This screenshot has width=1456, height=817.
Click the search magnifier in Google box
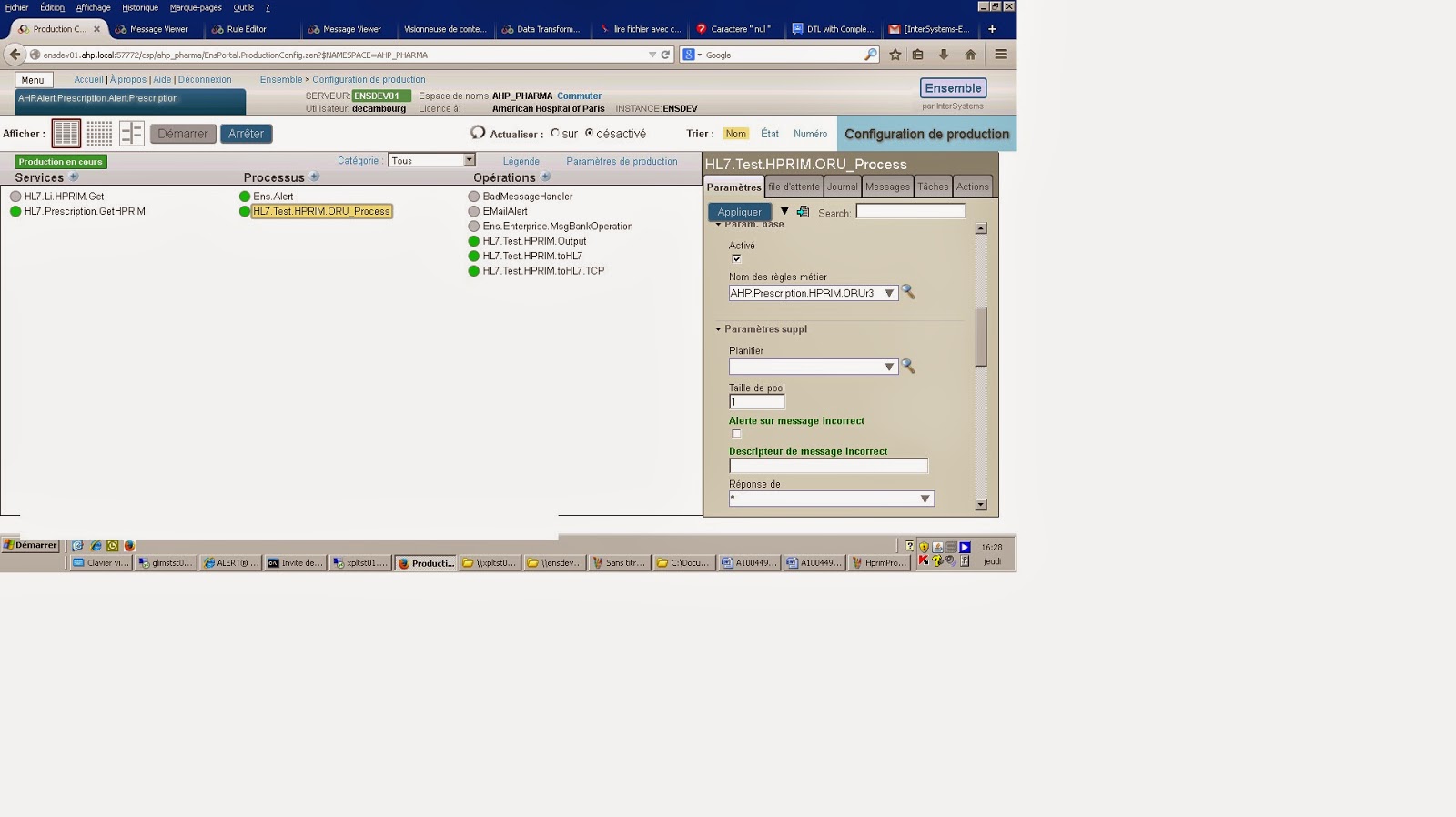(x=871, y=55)
